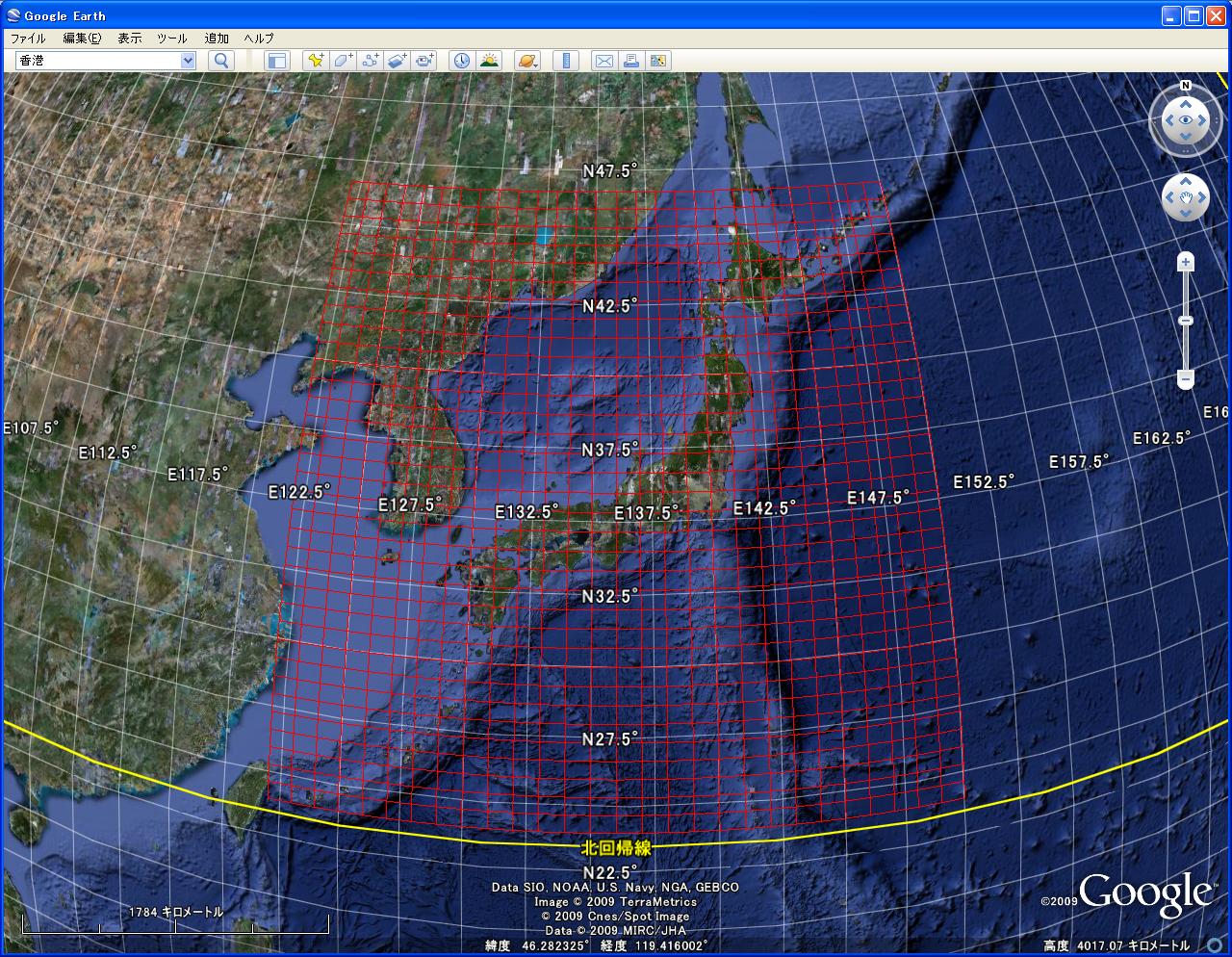
Task: Print the current view
Action: tap(630, 61)
